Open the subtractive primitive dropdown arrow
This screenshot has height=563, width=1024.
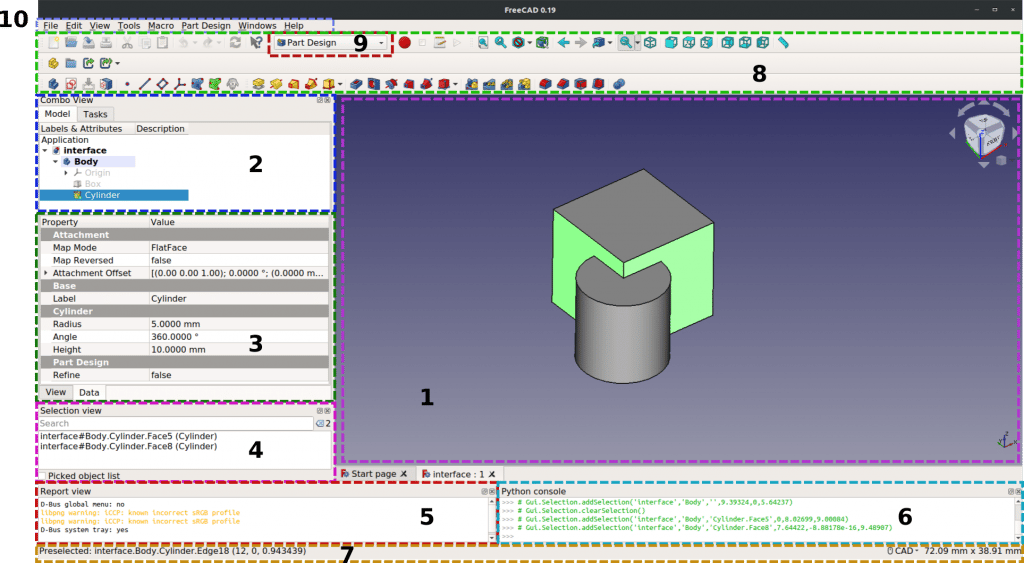pyautogui.click(x=455, y=84)
